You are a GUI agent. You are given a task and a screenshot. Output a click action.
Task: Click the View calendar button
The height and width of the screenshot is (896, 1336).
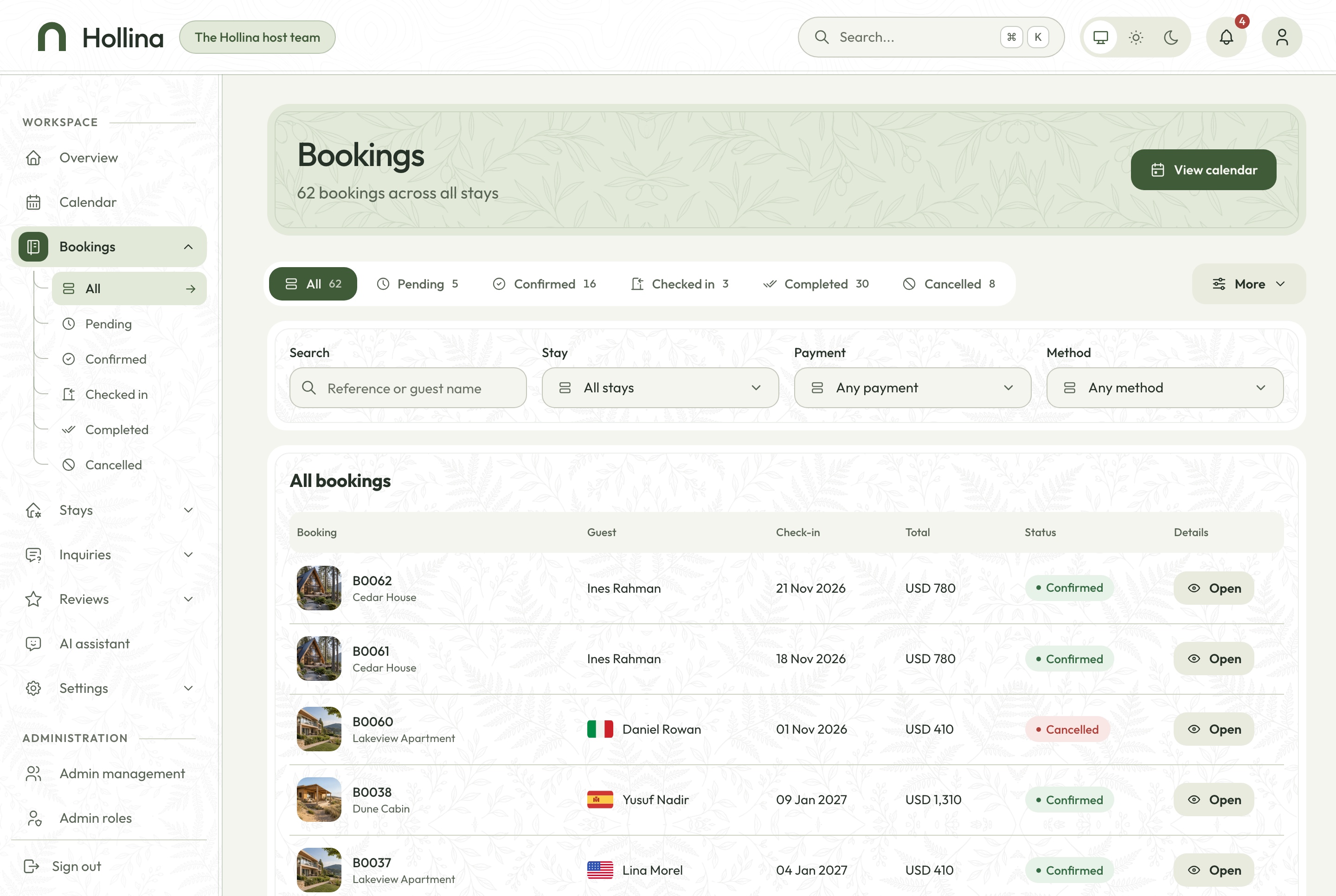pos(1203,170)
